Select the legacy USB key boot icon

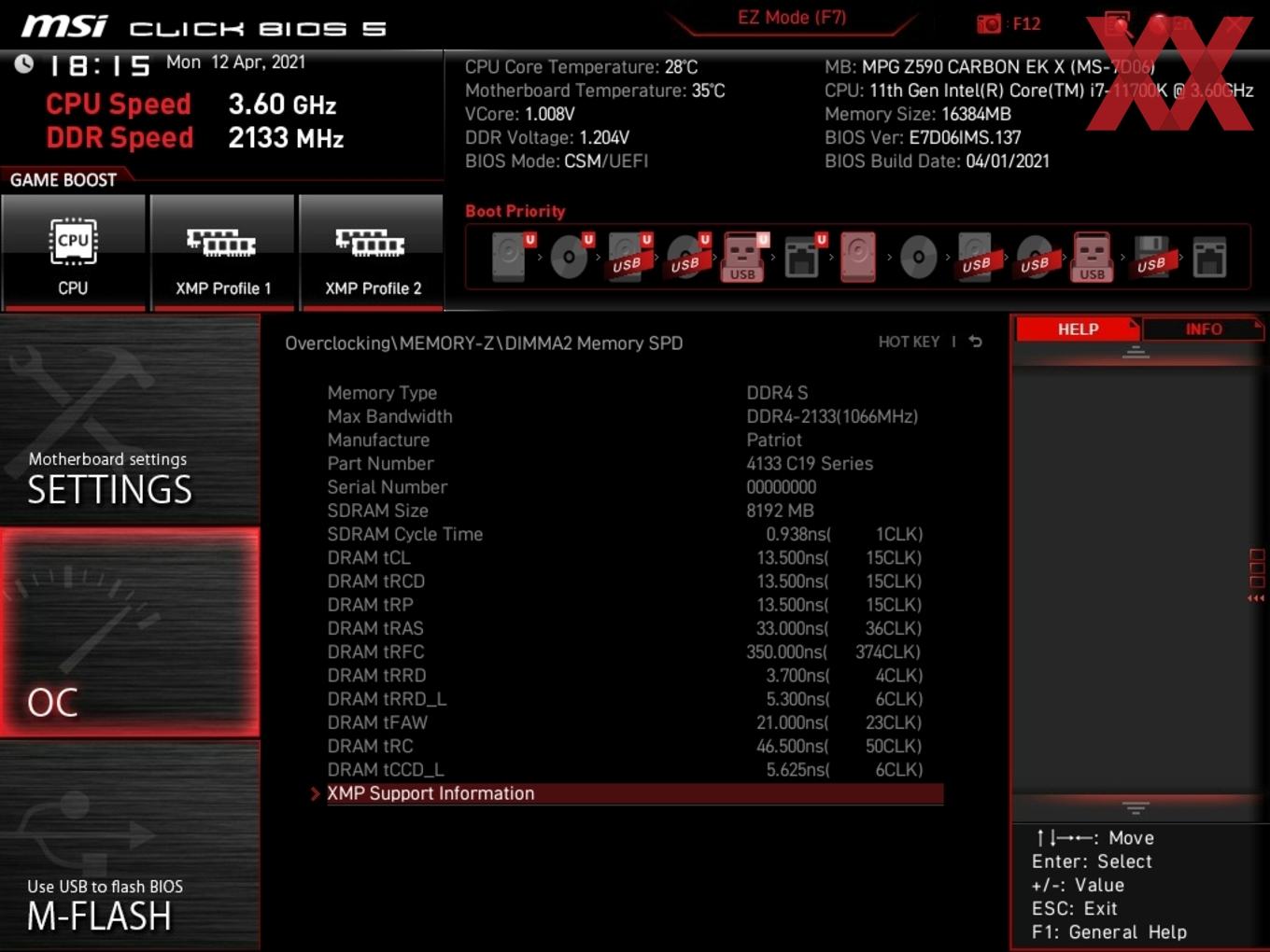click(1093, 257)
